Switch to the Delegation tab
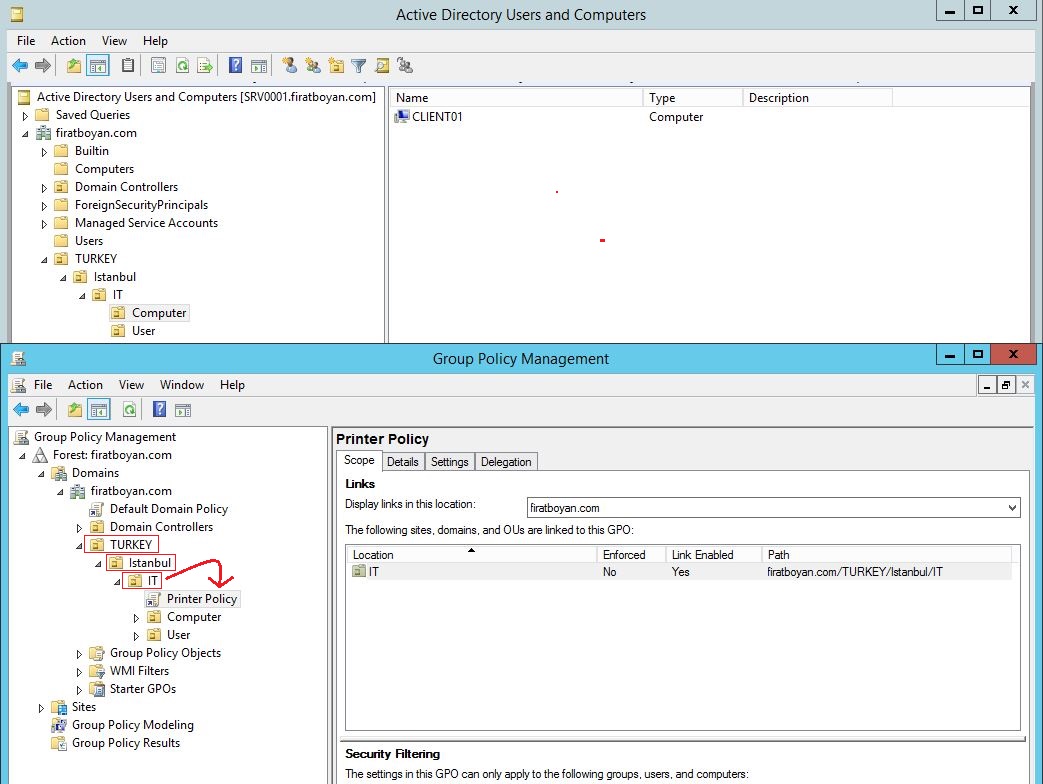The width and height of the screenshot is (1043, 784). (506, 462)
